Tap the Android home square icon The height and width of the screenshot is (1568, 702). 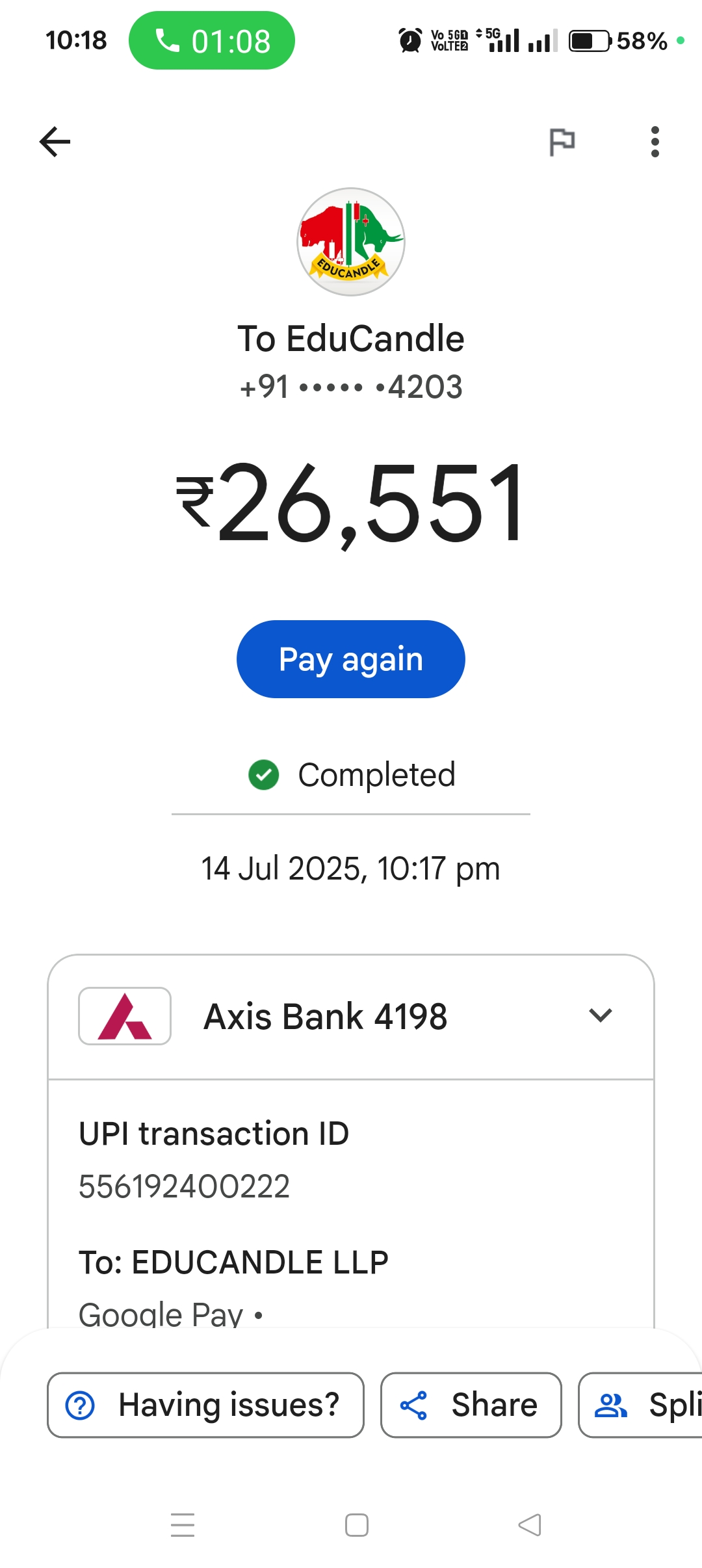[x=357, y=1524]
